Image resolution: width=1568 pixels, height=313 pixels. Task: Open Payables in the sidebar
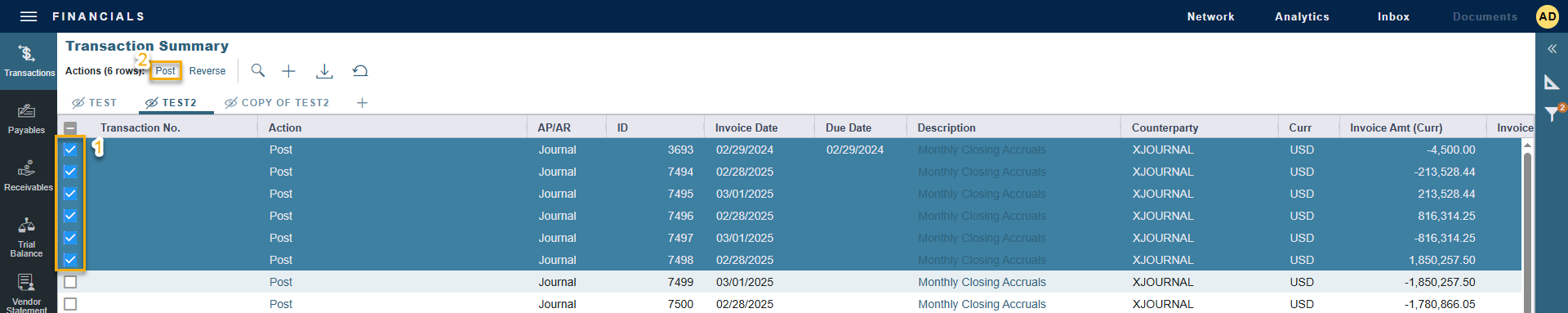pyautogui.click(x=27, y=118)
